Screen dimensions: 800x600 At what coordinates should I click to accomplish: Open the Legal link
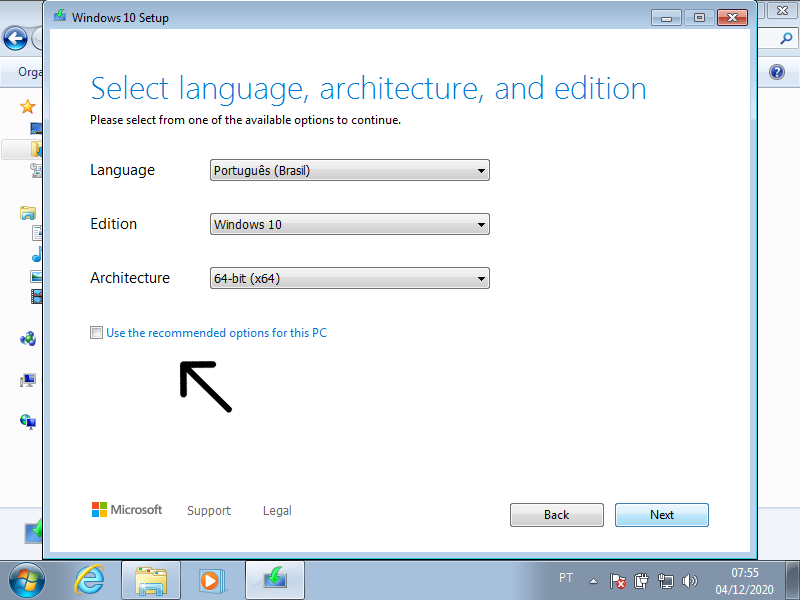click(x=277, y=511)
